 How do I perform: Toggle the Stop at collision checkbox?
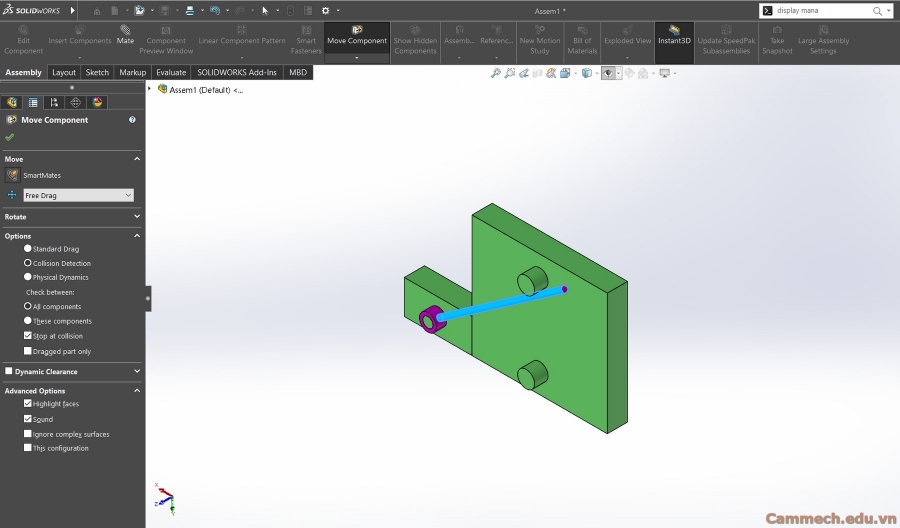tap(28, 336)
